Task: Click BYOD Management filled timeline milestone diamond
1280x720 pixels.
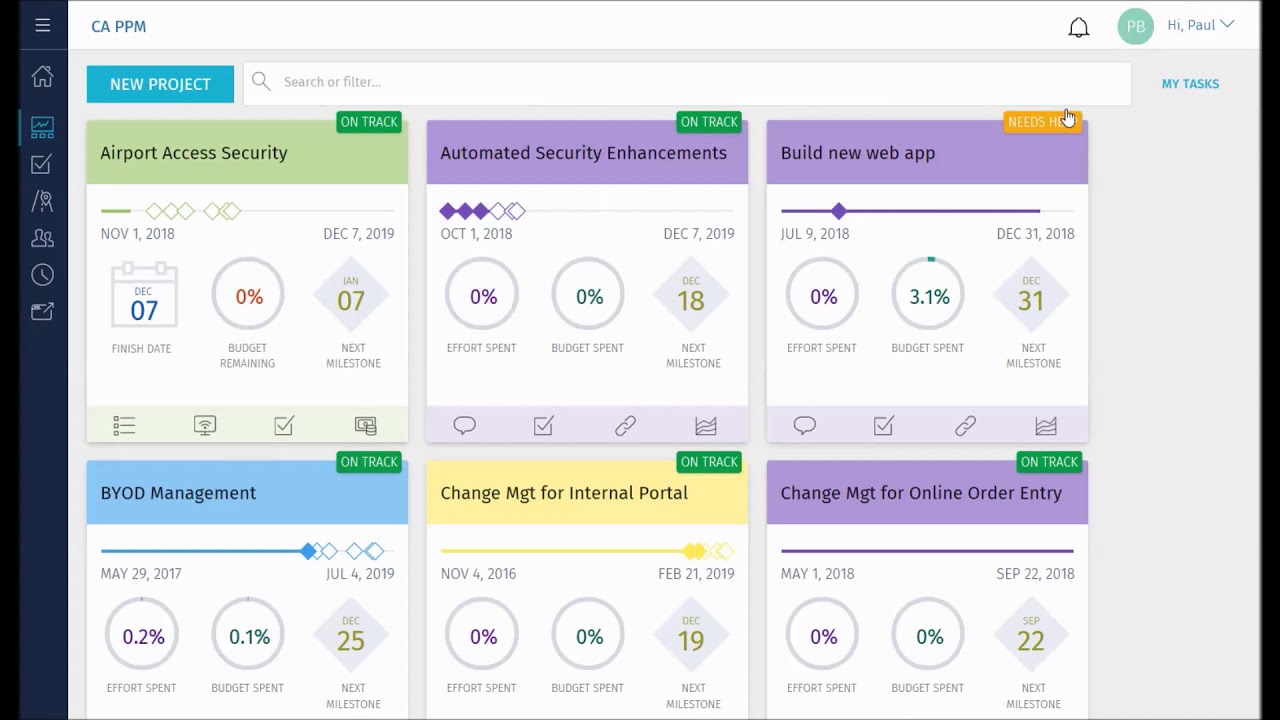Action: point(309,551)
